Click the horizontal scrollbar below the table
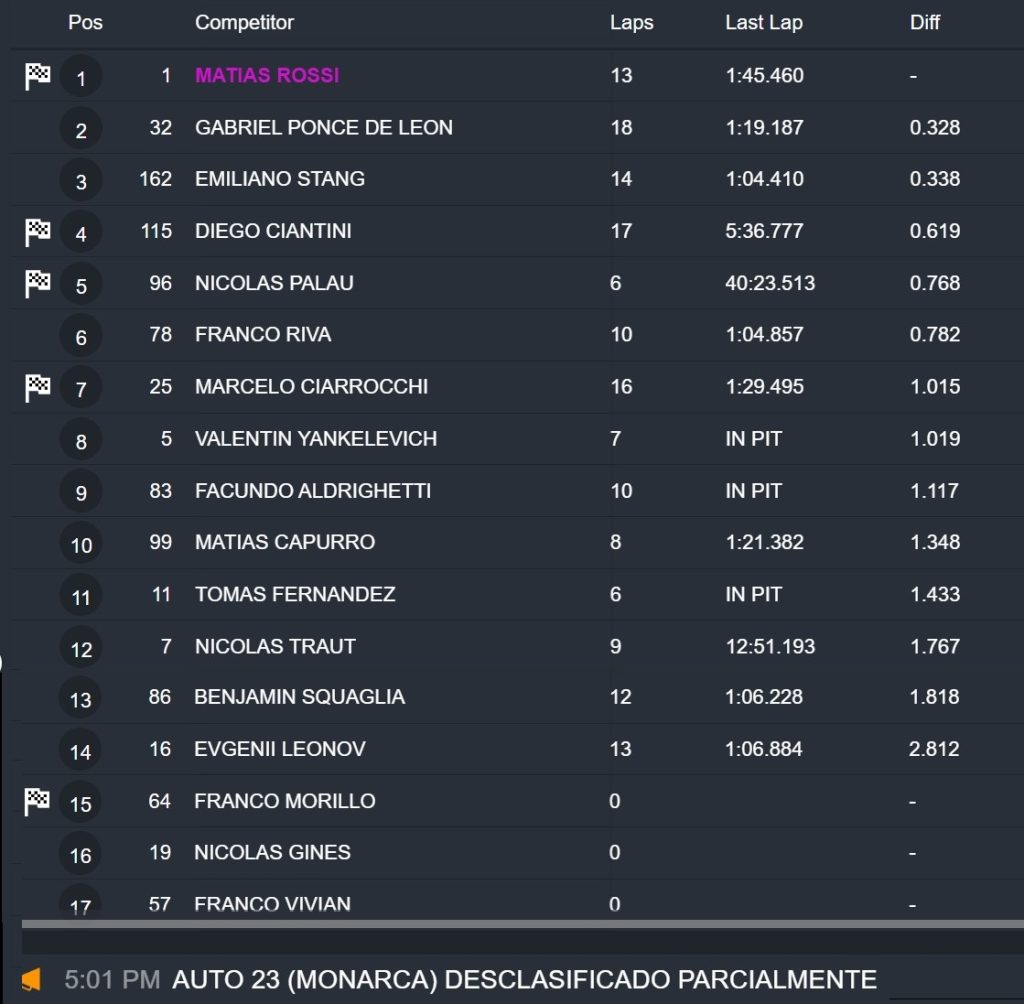Screen dimensions: 1024x1004 520,924
